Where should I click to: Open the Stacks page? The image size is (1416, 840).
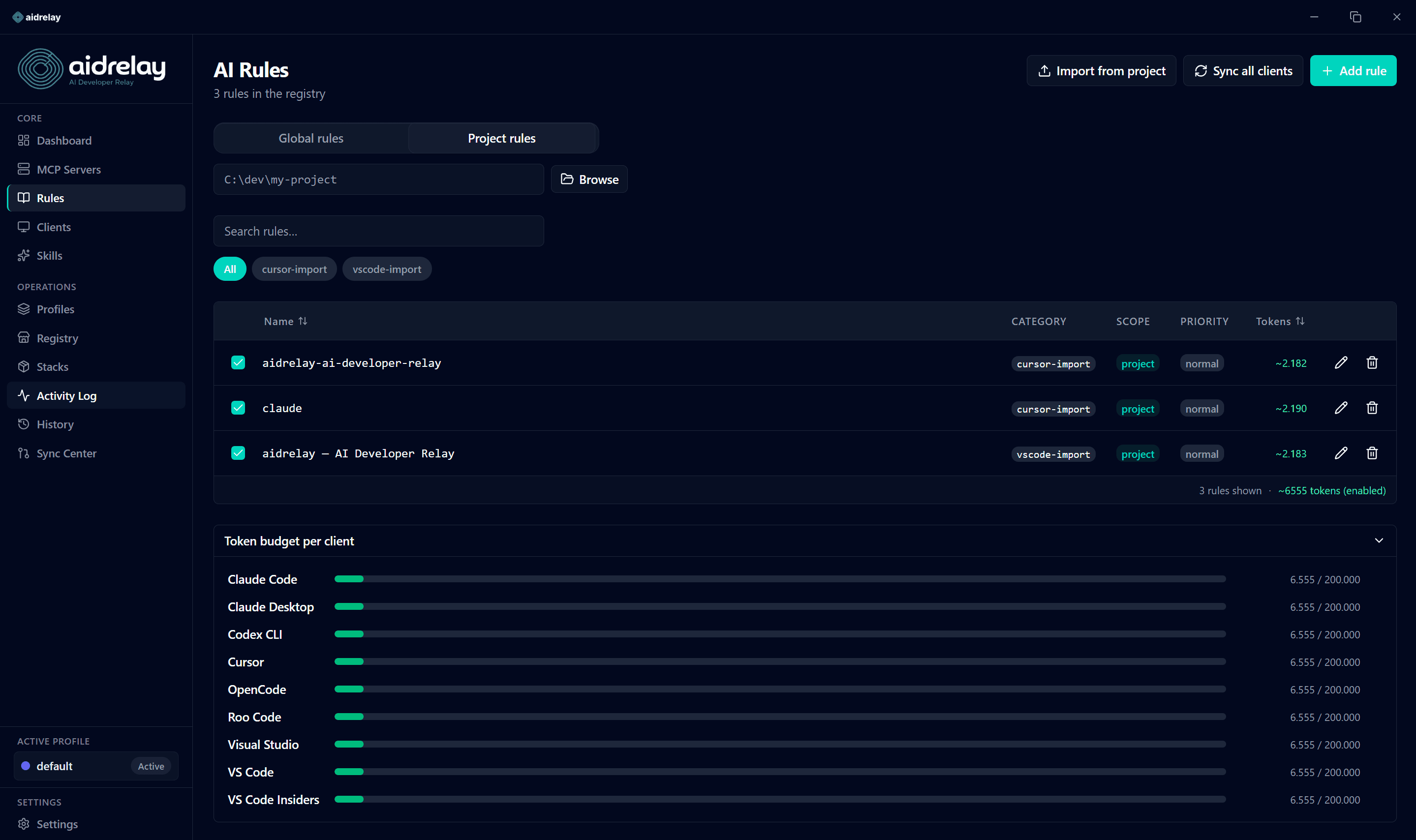click(x=95, y=367)
